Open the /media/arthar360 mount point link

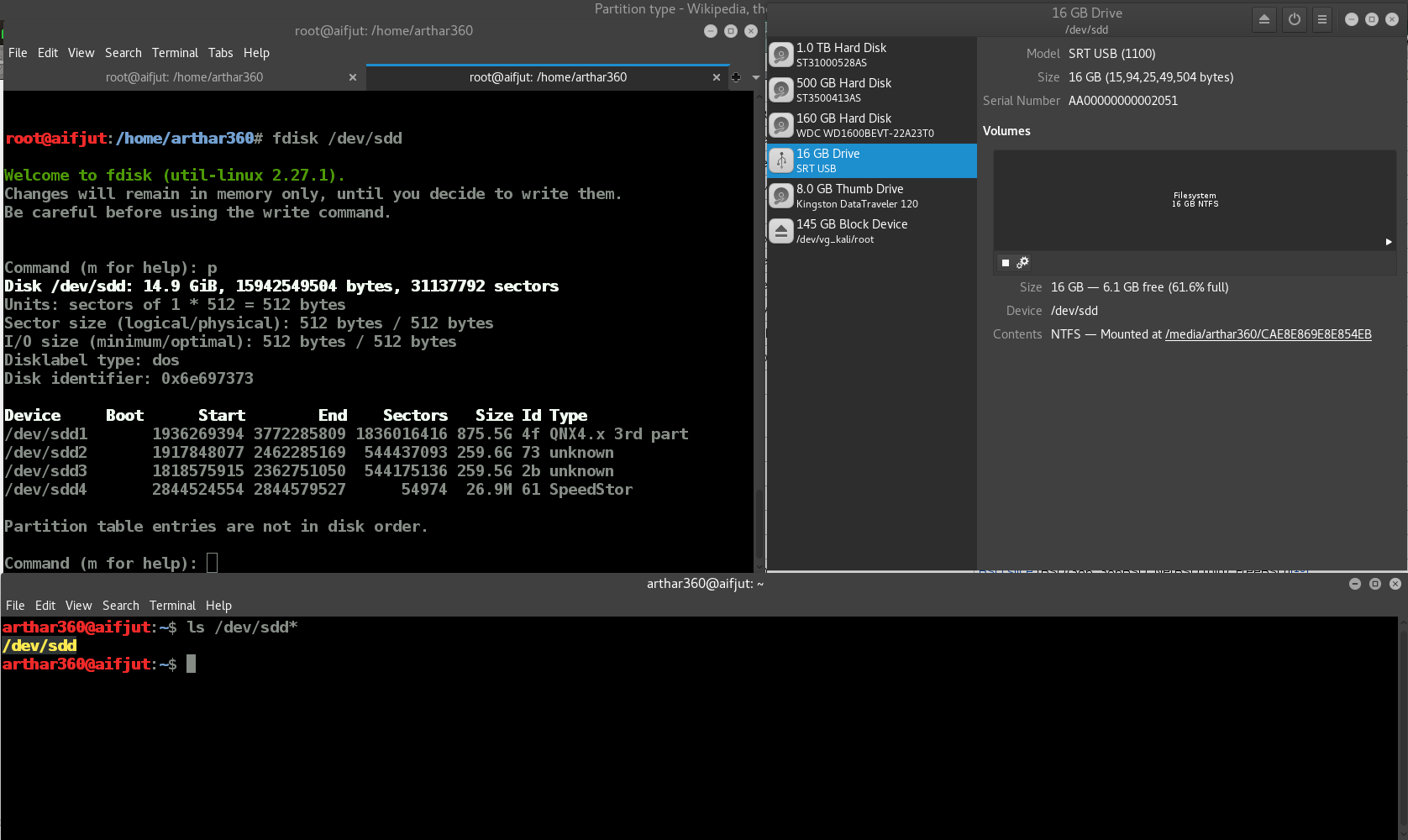point(1268,334)
